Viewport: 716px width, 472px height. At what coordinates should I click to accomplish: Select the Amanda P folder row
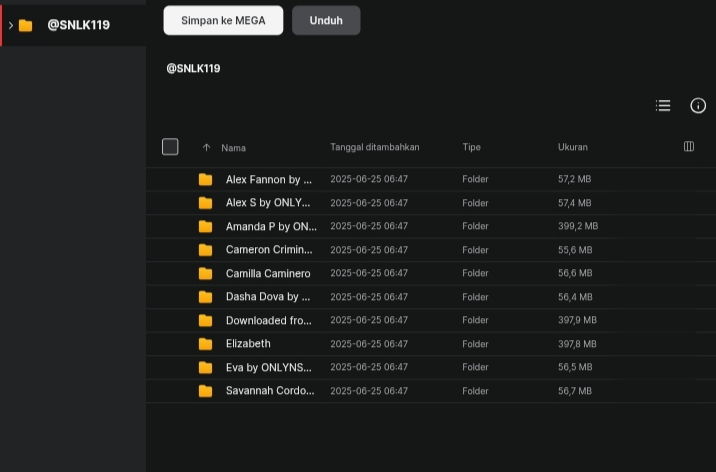pyautogui.click(x=431, y=226)
